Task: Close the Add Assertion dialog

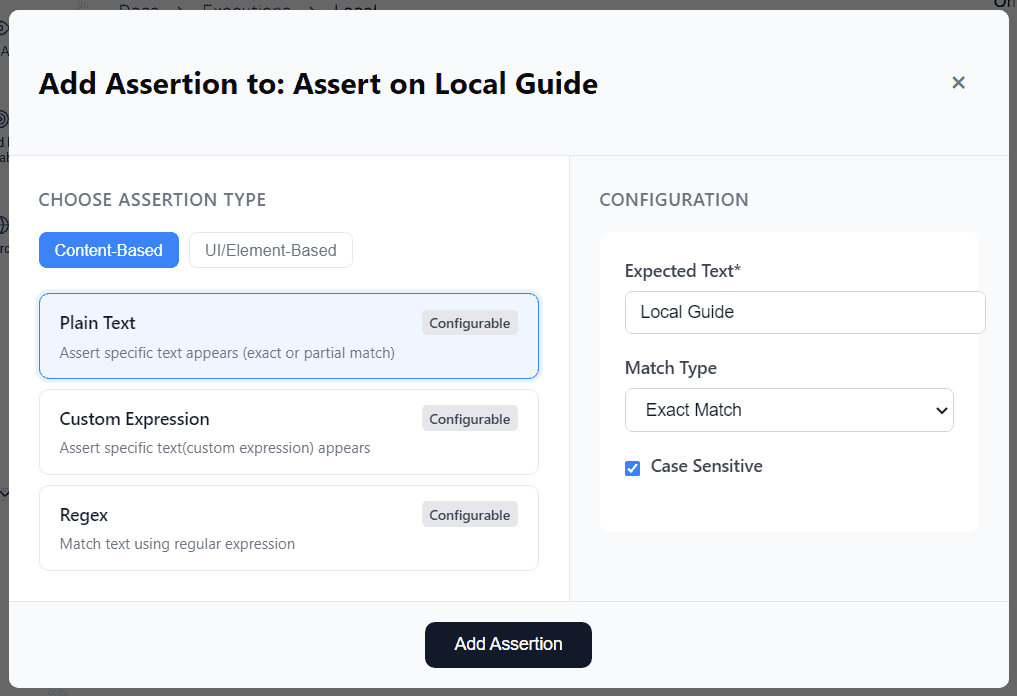Action: click(958, 83)
